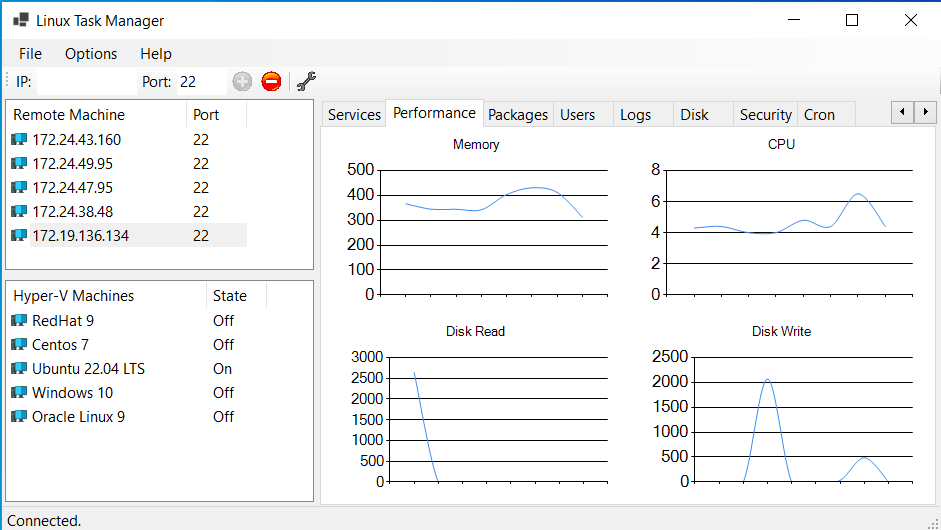Open the Options menu
This screenshot has height=530, width=941.
[x=91, y=54]
